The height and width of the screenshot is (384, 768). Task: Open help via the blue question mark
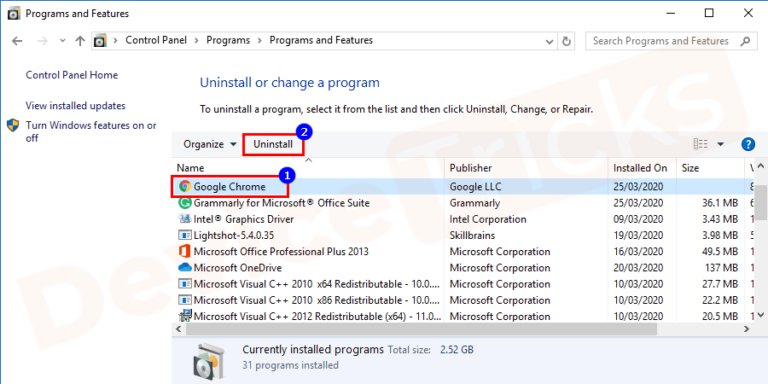(748, 144)
